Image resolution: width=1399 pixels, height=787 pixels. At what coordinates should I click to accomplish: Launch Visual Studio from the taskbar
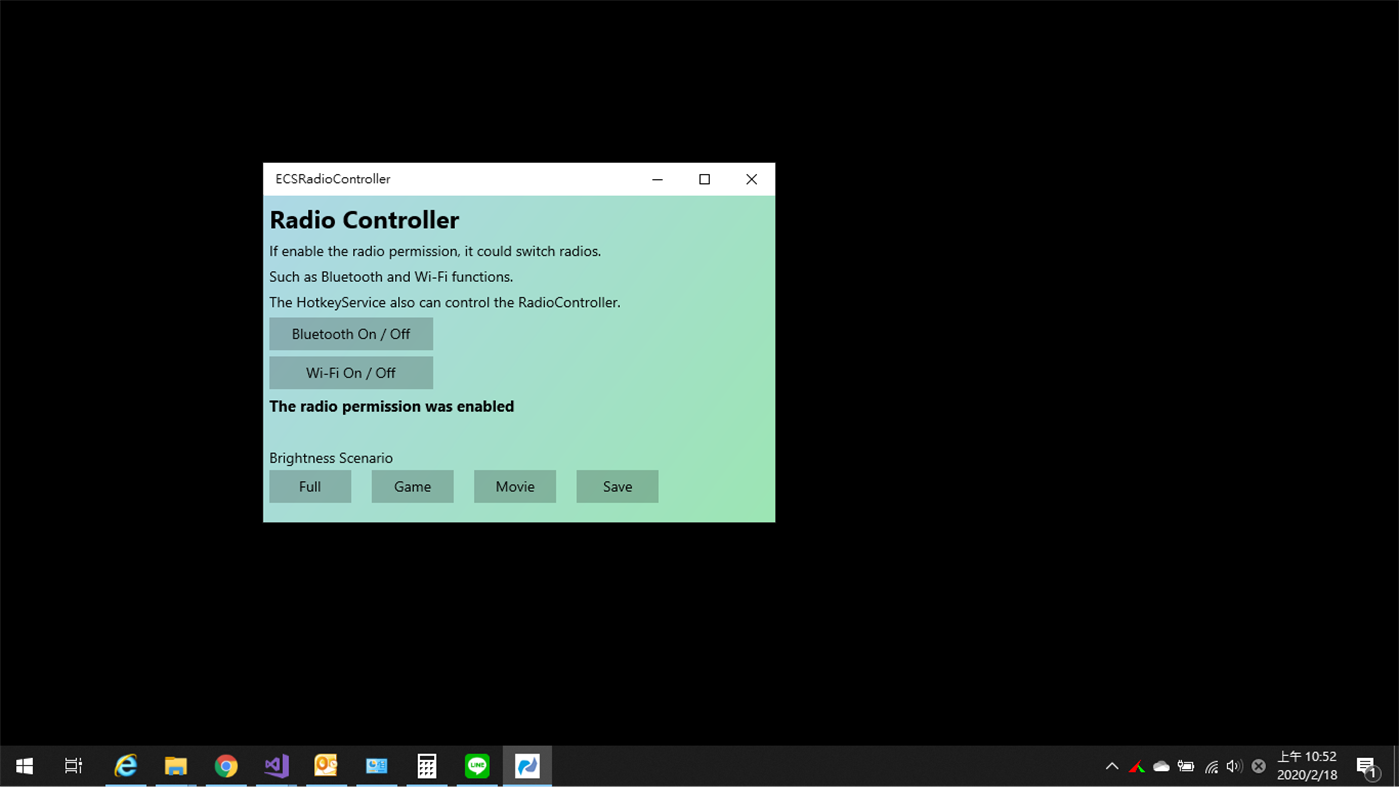[276, 766]
